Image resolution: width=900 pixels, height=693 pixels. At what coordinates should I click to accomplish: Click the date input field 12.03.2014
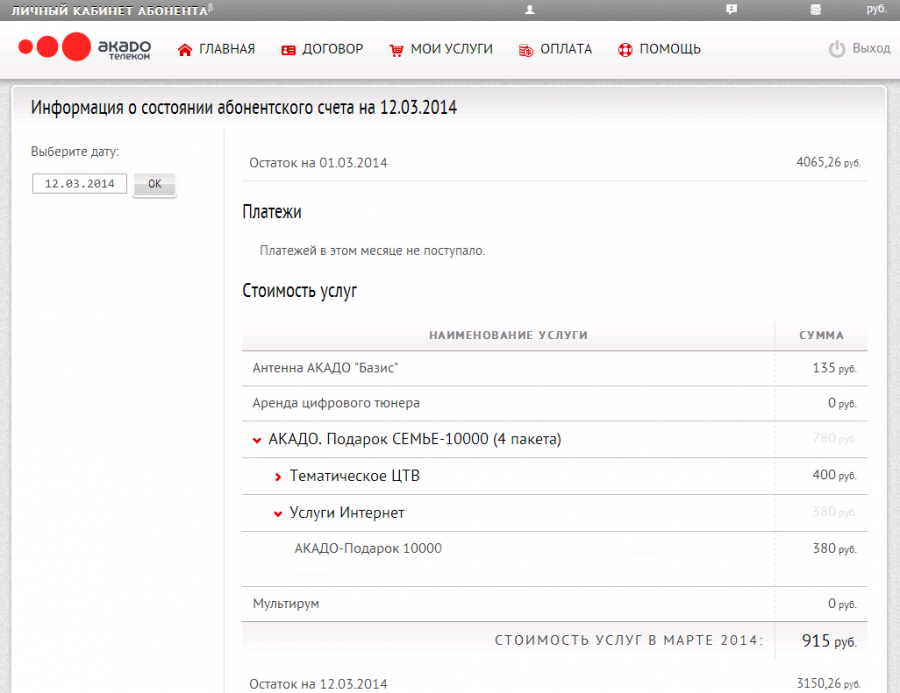pos(79,184)
